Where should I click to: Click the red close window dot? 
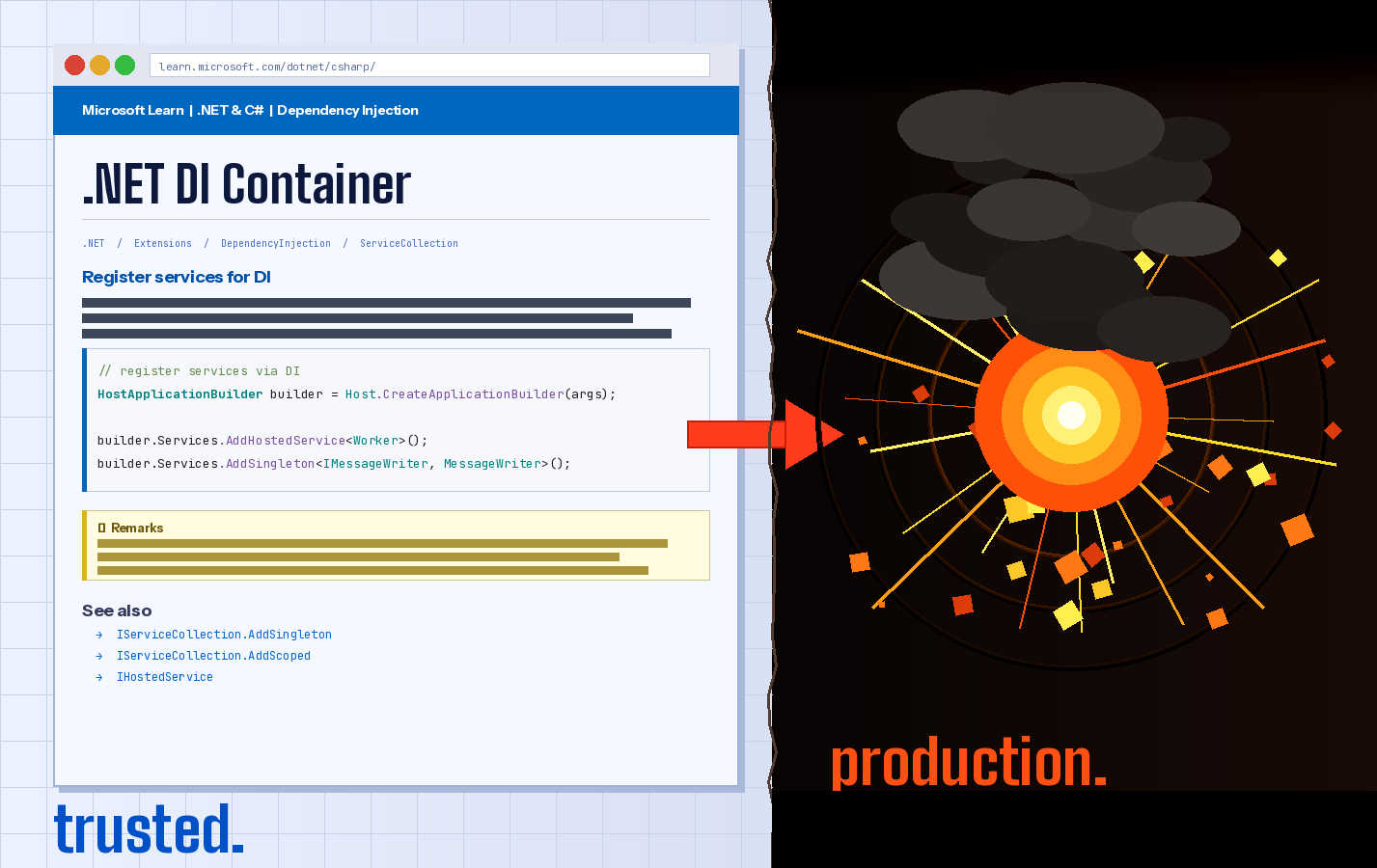(74, 66)
